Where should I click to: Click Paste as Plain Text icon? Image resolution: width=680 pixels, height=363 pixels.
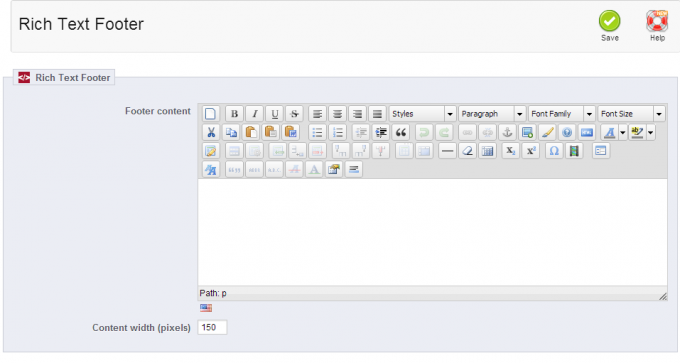click(271, 132)
